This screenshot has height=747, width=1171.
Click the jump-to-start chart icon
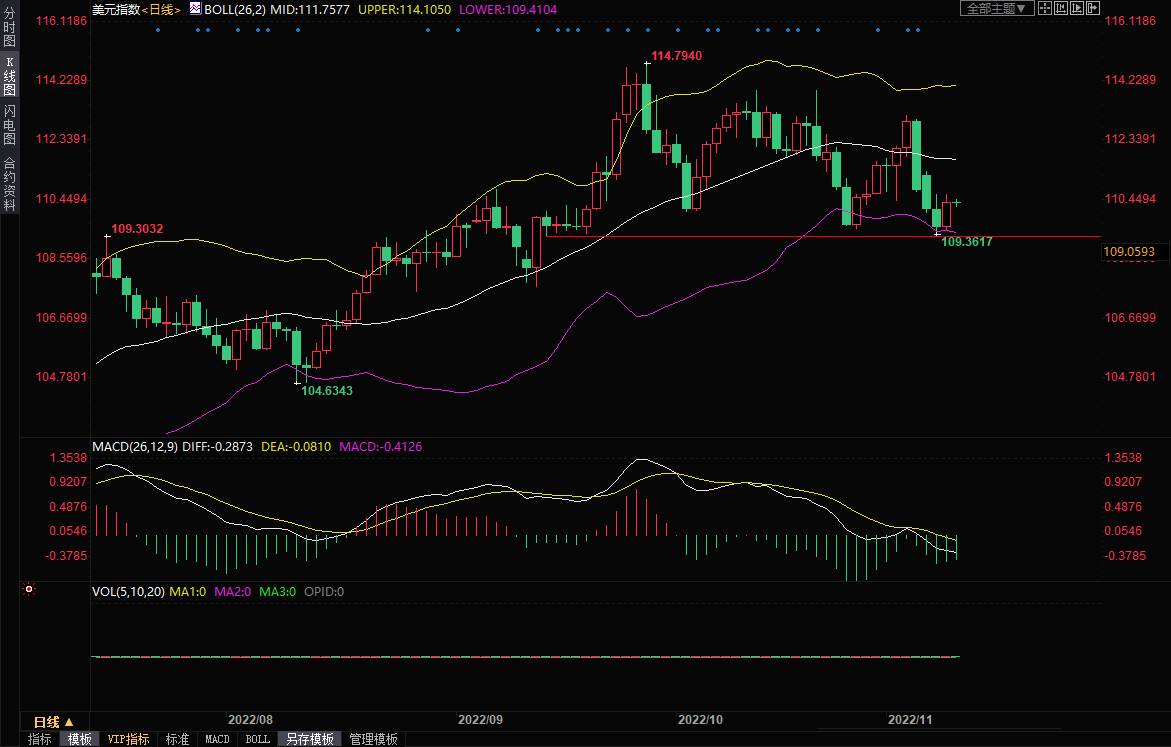click(x=1061, y=8)
